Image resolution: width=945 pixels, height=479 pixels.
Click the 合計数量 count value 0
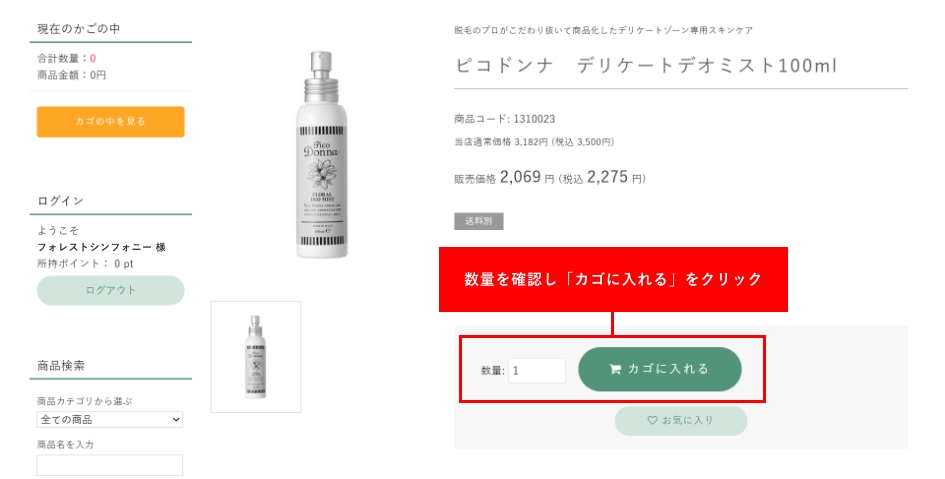coord(93,58)
